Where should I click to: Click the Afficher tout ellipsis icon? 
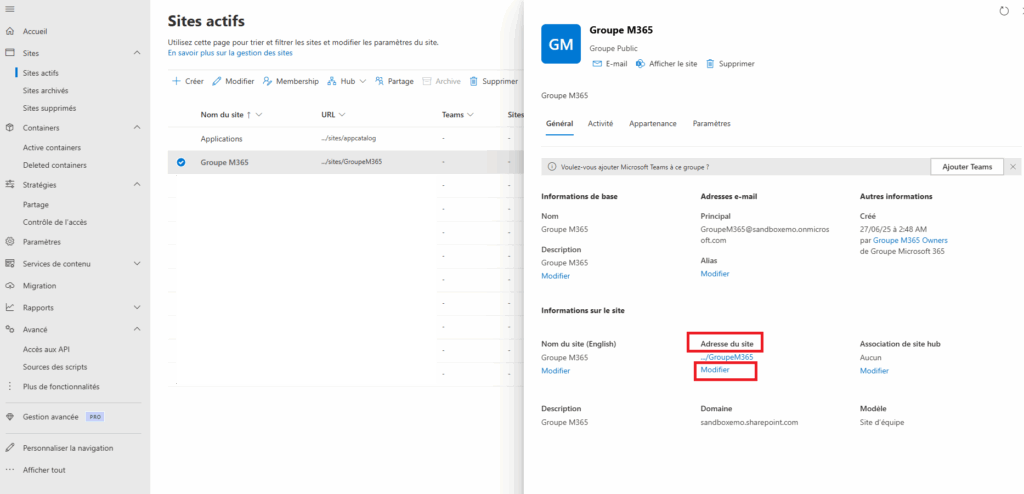point(10,470)
